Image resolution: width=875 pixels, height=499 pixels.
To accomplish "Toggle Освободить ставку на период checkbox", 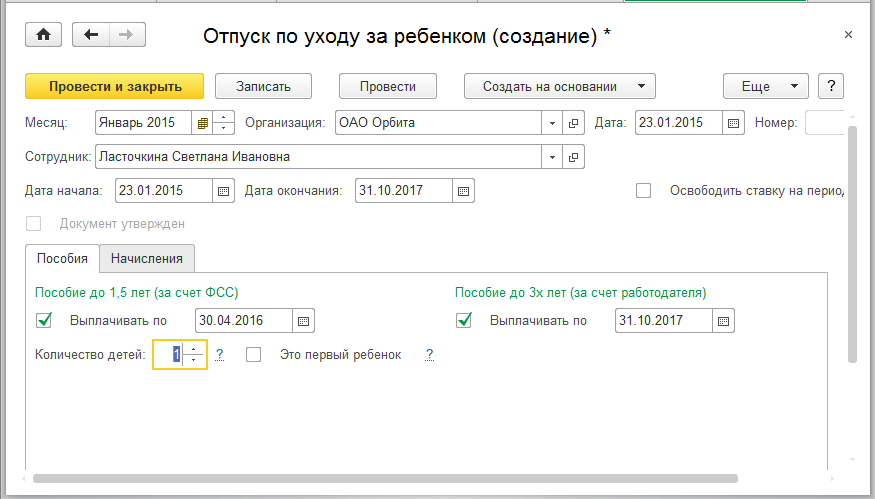I will coord(643,190).
